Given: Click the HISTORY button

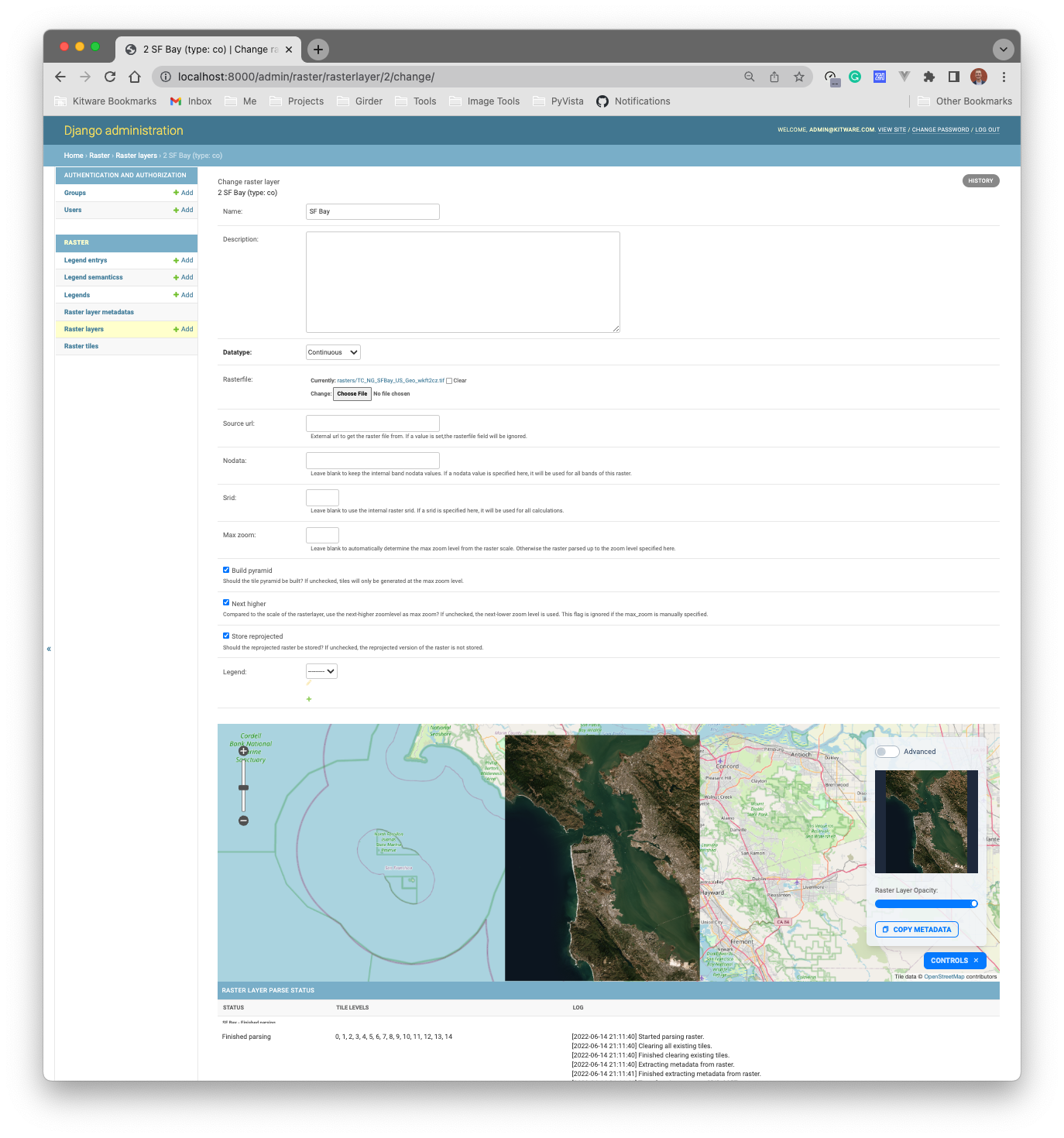Looking at the screenshot, I should (980, 180).
